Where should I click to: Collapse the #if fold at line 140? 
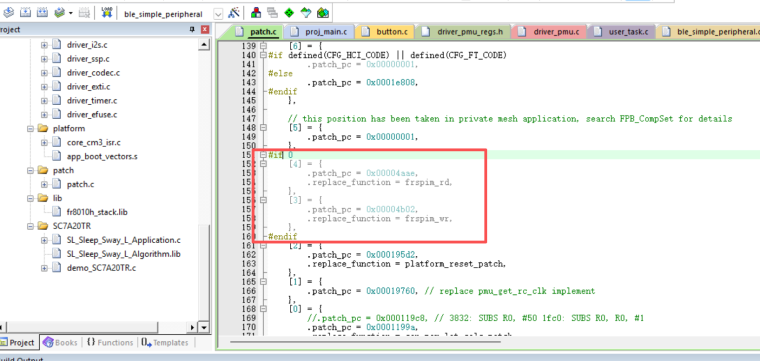coord(263,55)
